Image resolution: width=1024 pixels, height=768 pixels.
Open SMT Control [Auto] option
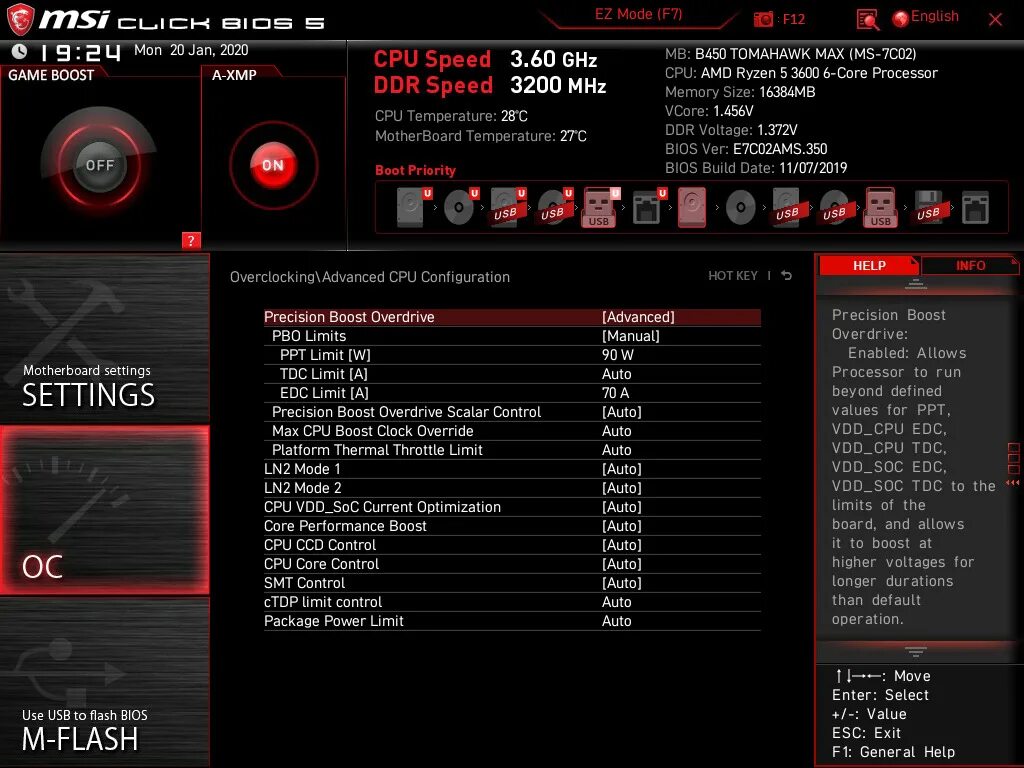point(512,583)
